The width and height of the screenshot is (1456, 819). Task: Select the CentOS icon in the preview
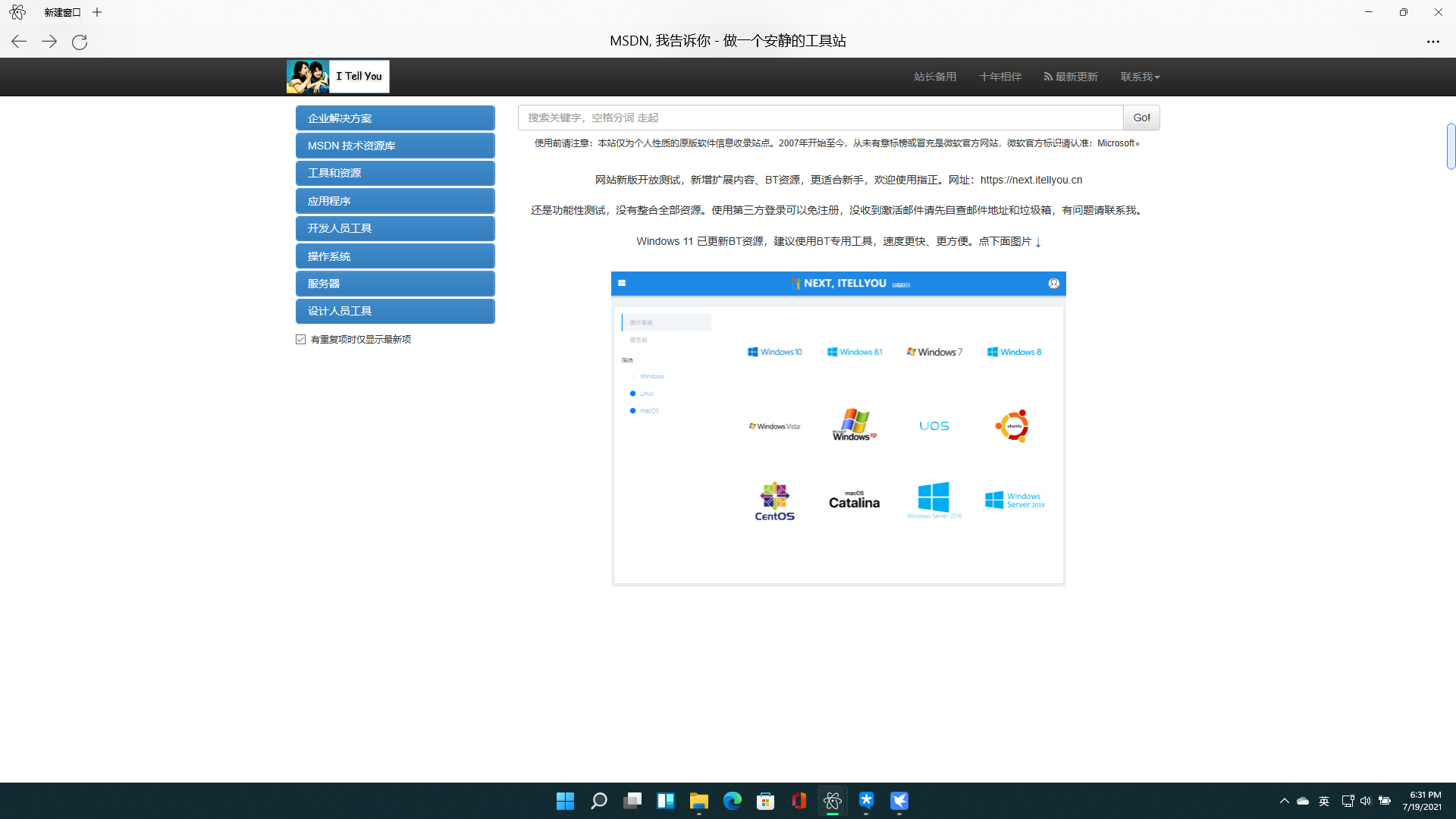773,500
